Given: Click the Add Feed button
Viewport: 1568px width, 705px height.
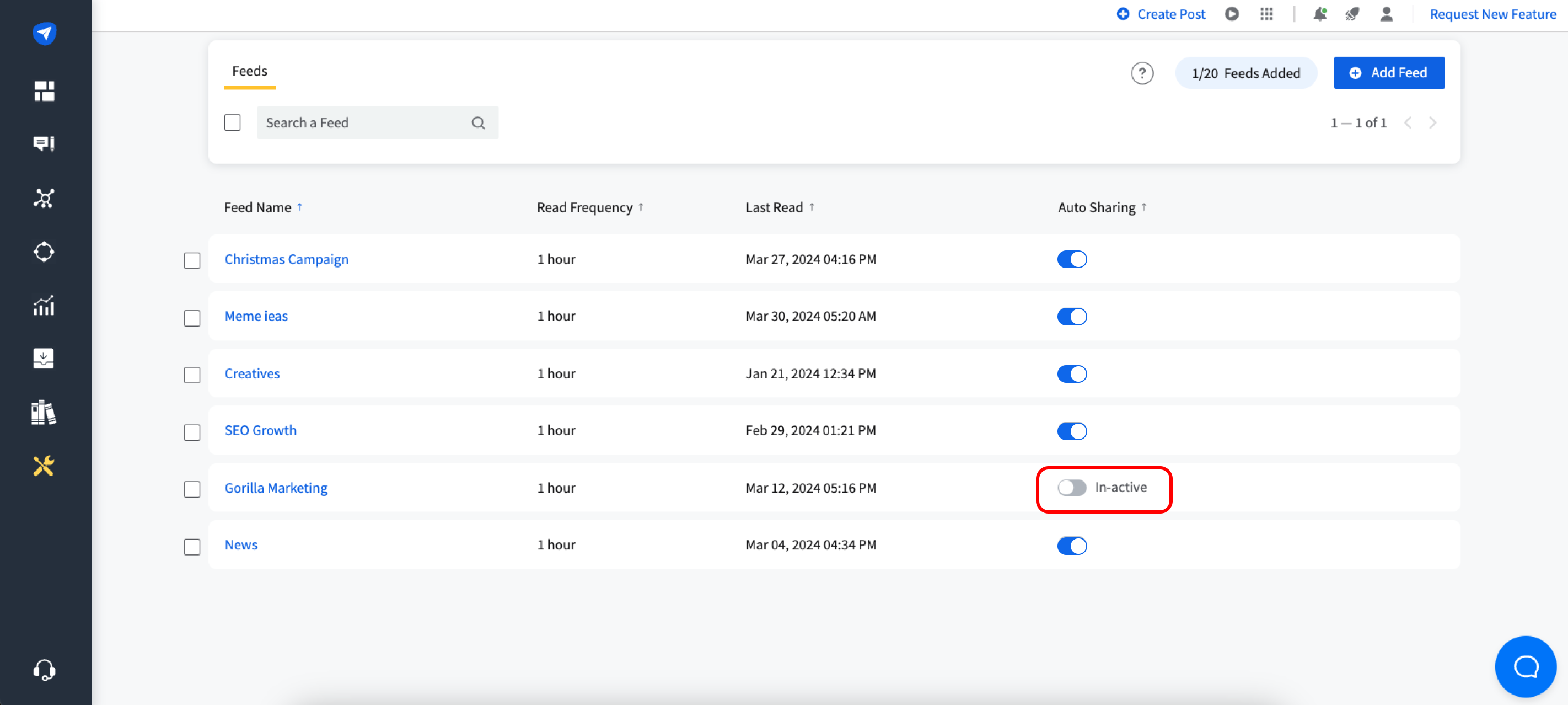Looking at the screenshot, I should click(x=1388, y=73).
